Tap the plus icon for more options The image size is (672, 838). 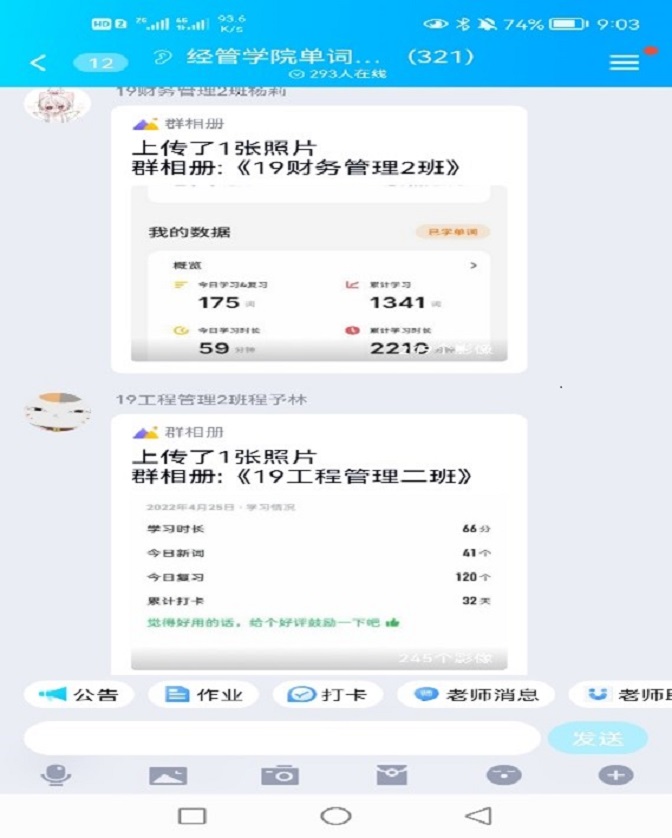pos(616,775)
